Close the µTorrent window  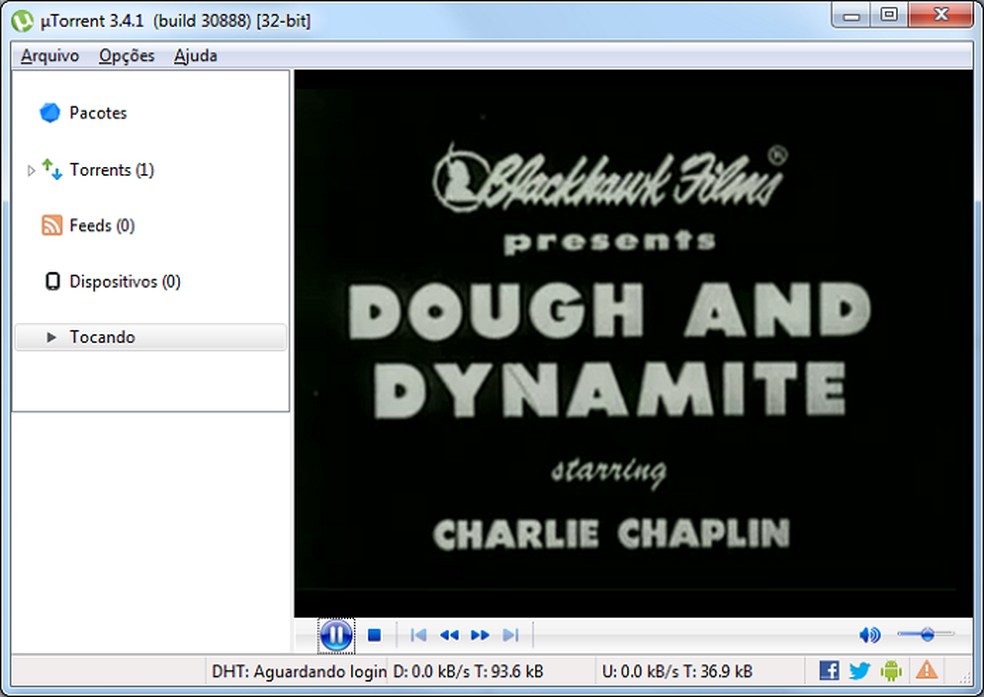tap(940, 15)
